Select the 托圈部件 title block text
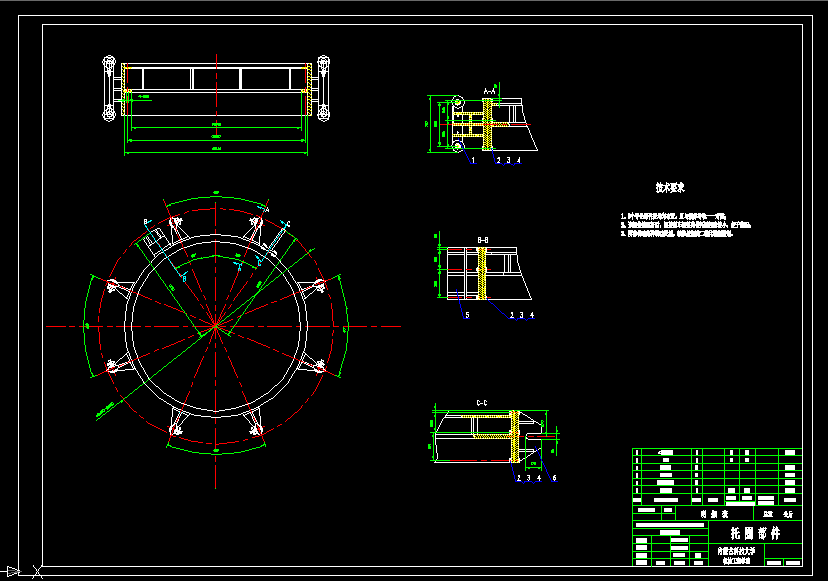Viewport: 828px width, 581px height. (755, 533)
